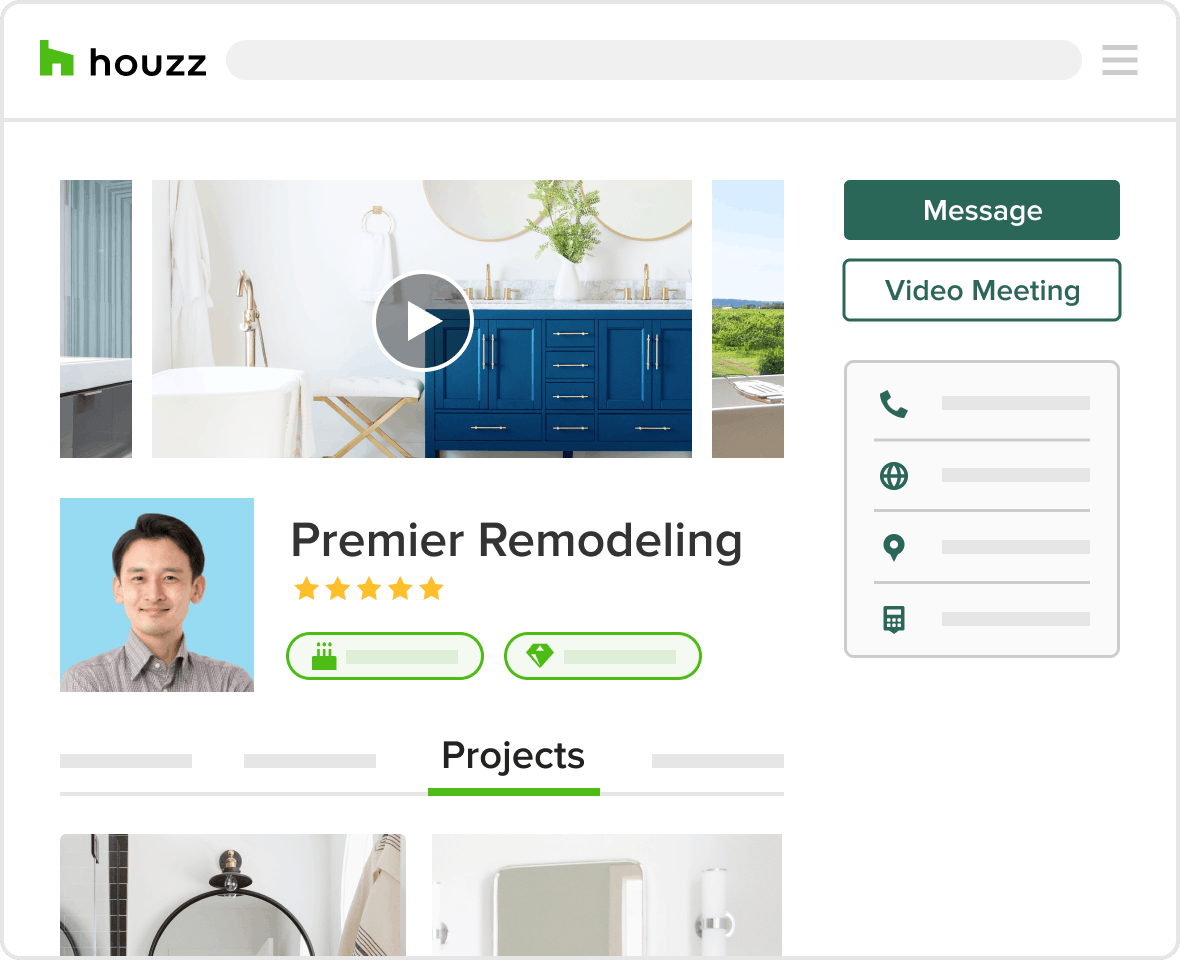
Task: Click the globe website icon
Action: coord(893,475)
